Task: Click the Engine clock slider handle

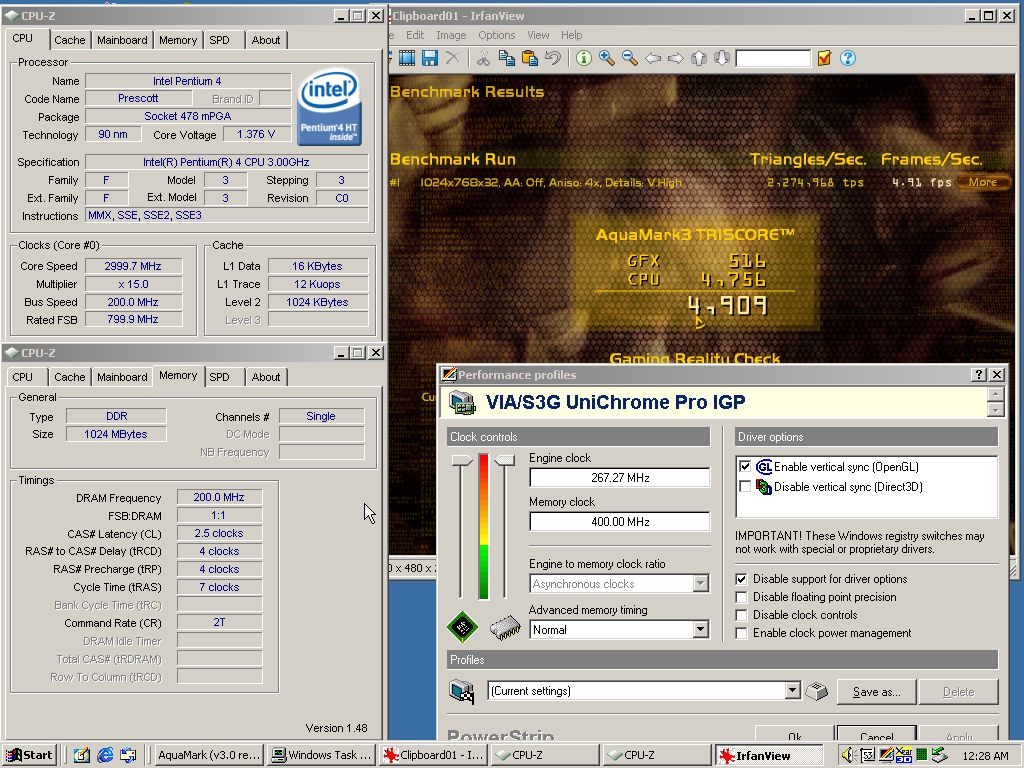Action: click(x=462, y=460)
